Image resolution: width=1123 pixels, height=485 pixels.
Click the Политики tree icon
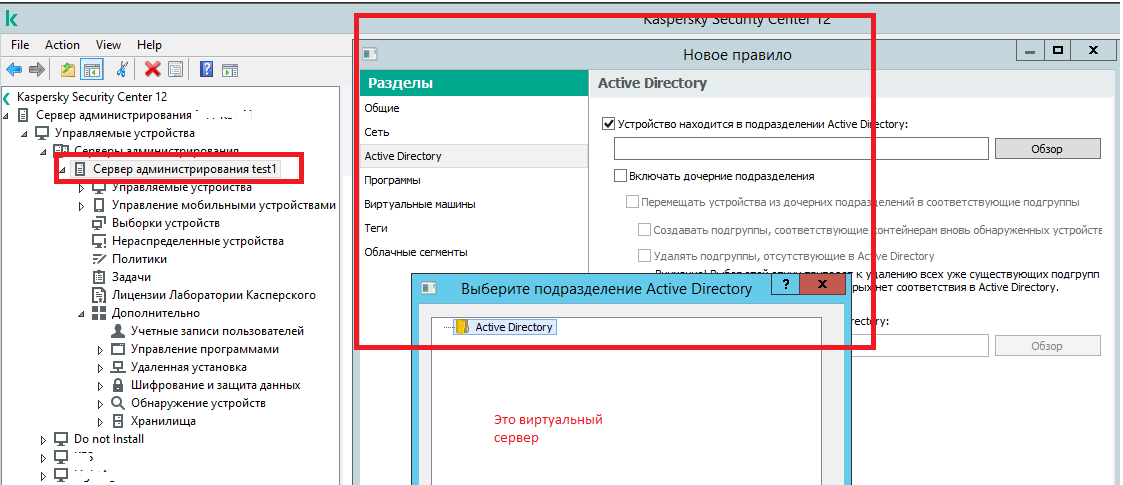(99, 259)
